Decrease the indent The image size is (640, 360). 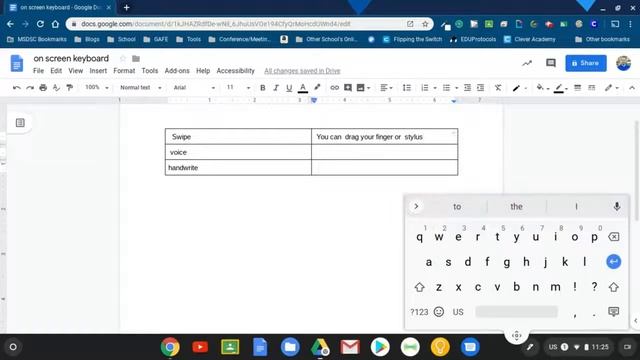click(x=467, y=88)
